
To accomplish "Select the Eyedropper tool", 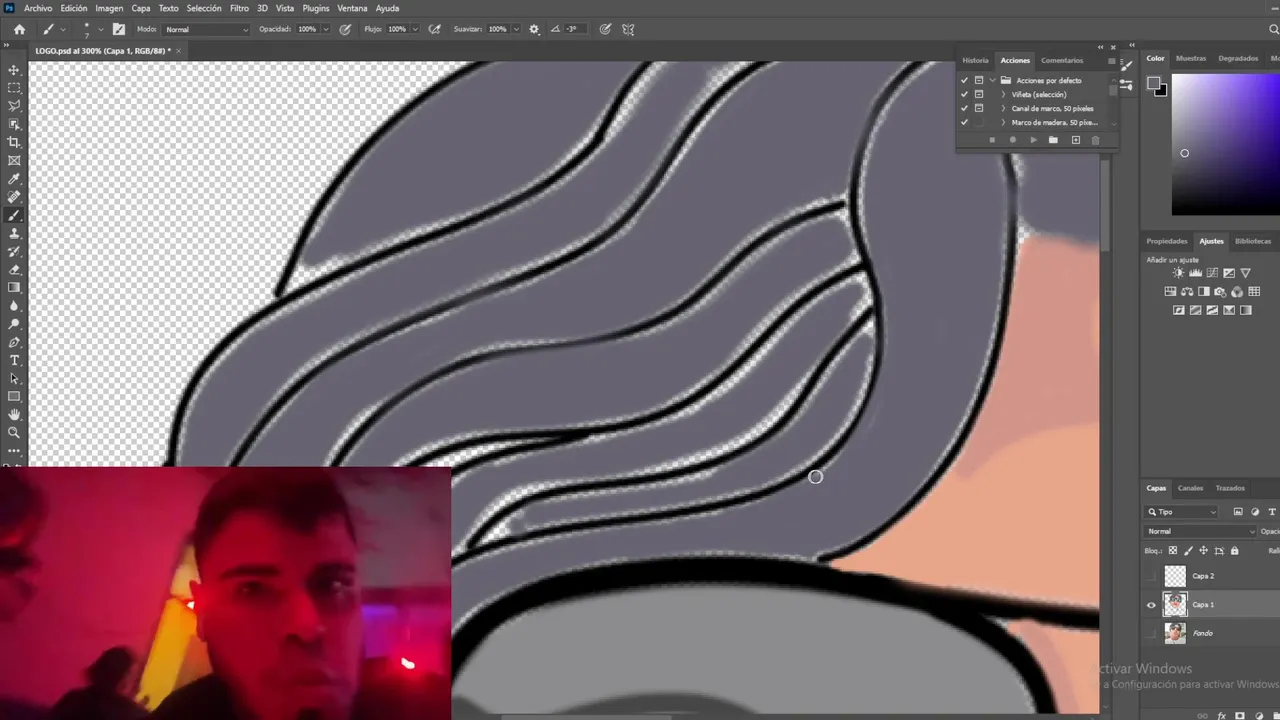I will [x=14, y=179].
